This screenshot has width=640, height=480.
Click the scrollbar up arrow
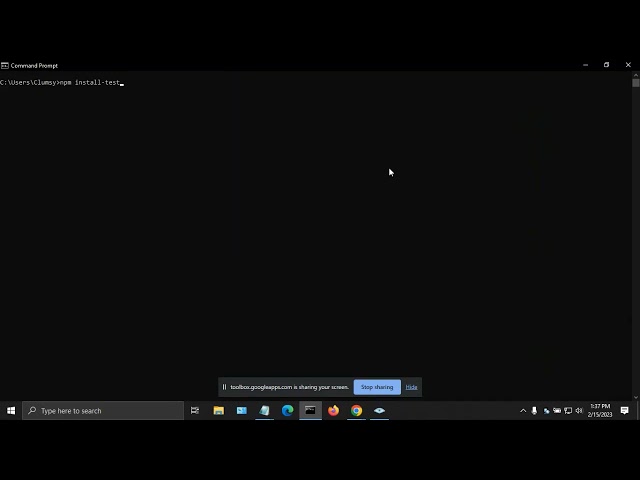(636, 75)
